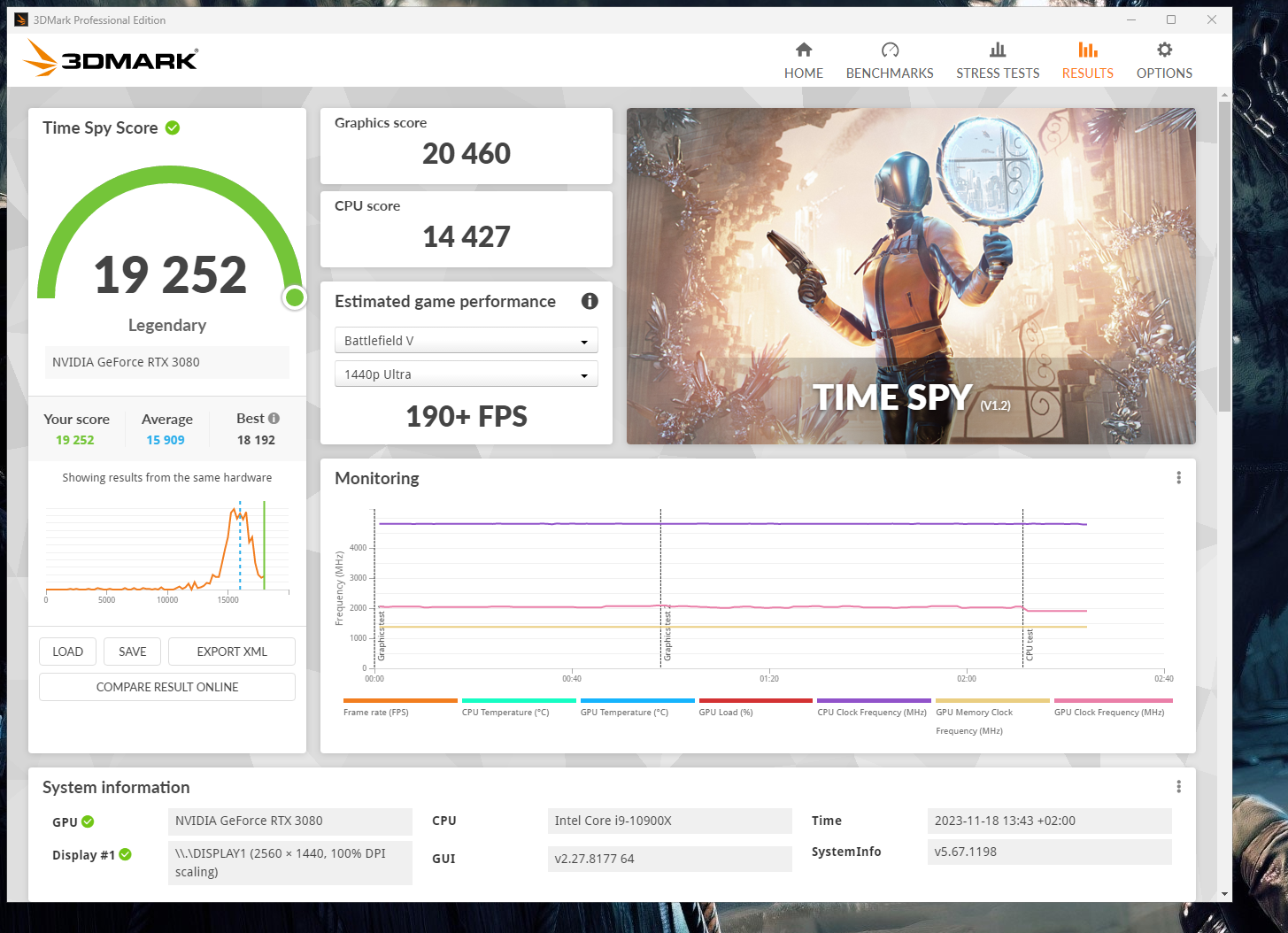Click the Intel Core i9-10900X CPU field
Image resolution: width=1288 pixels, height=933 pixels.
670,821
